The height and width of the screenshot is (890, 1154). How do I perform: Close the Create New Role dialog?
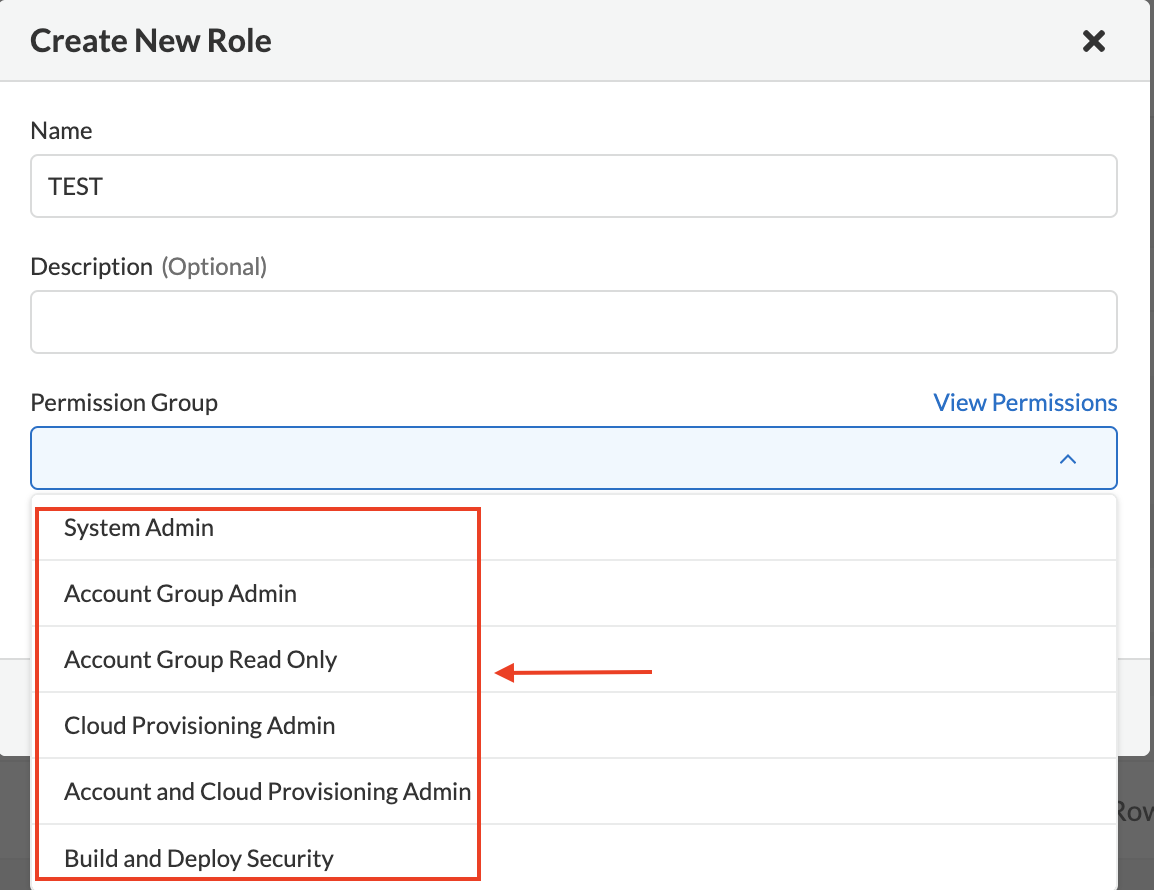1094,41
